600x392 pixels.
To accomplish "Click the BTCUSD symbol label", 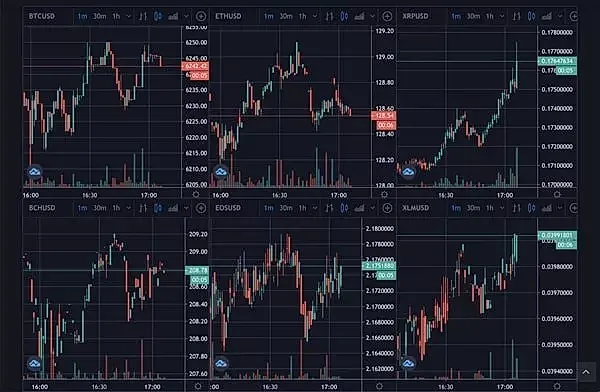I will pyautogui.click(x=42, y=16).
